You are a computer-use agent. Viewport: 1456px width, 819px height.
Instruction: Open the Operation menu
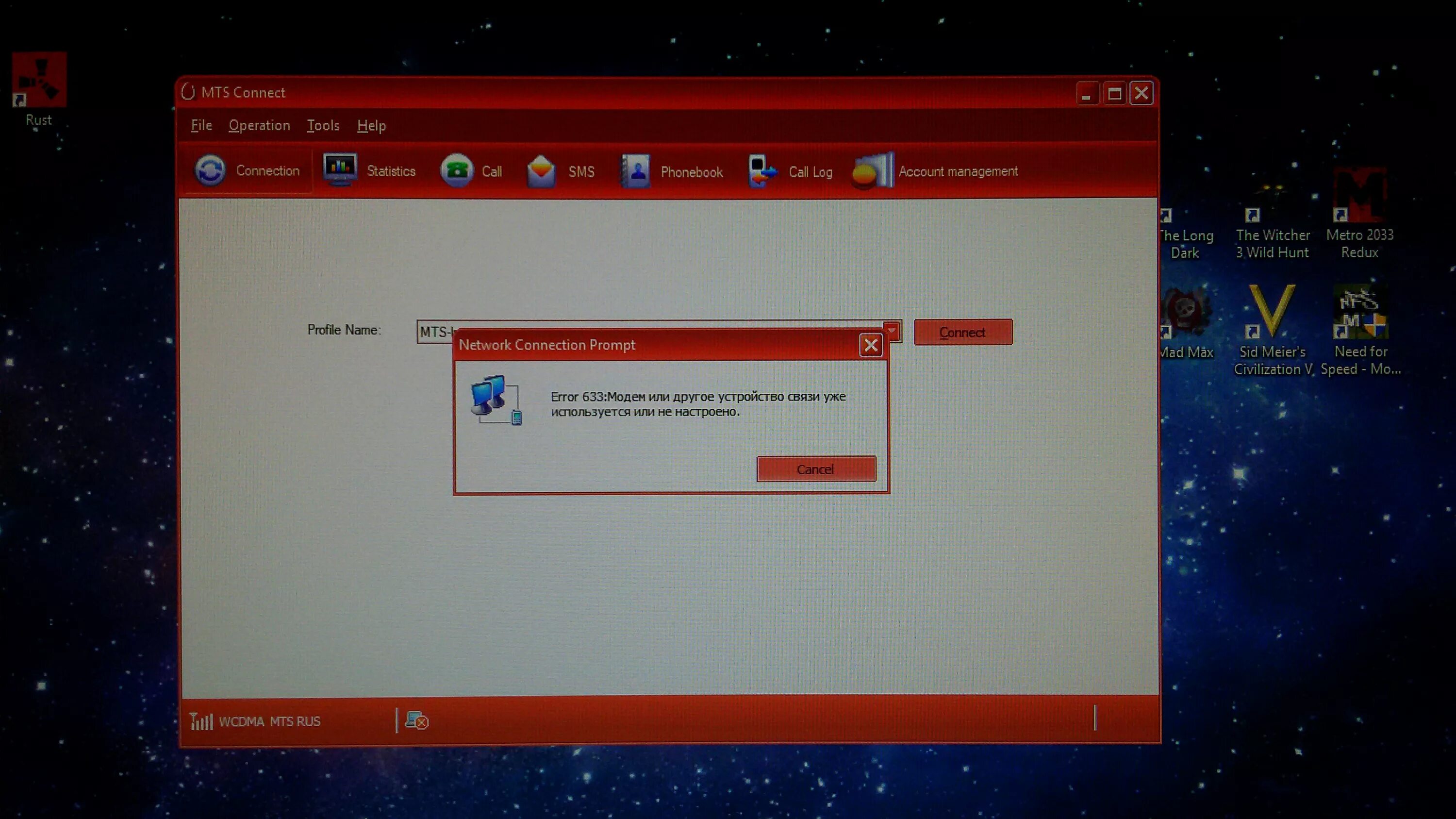260,125
